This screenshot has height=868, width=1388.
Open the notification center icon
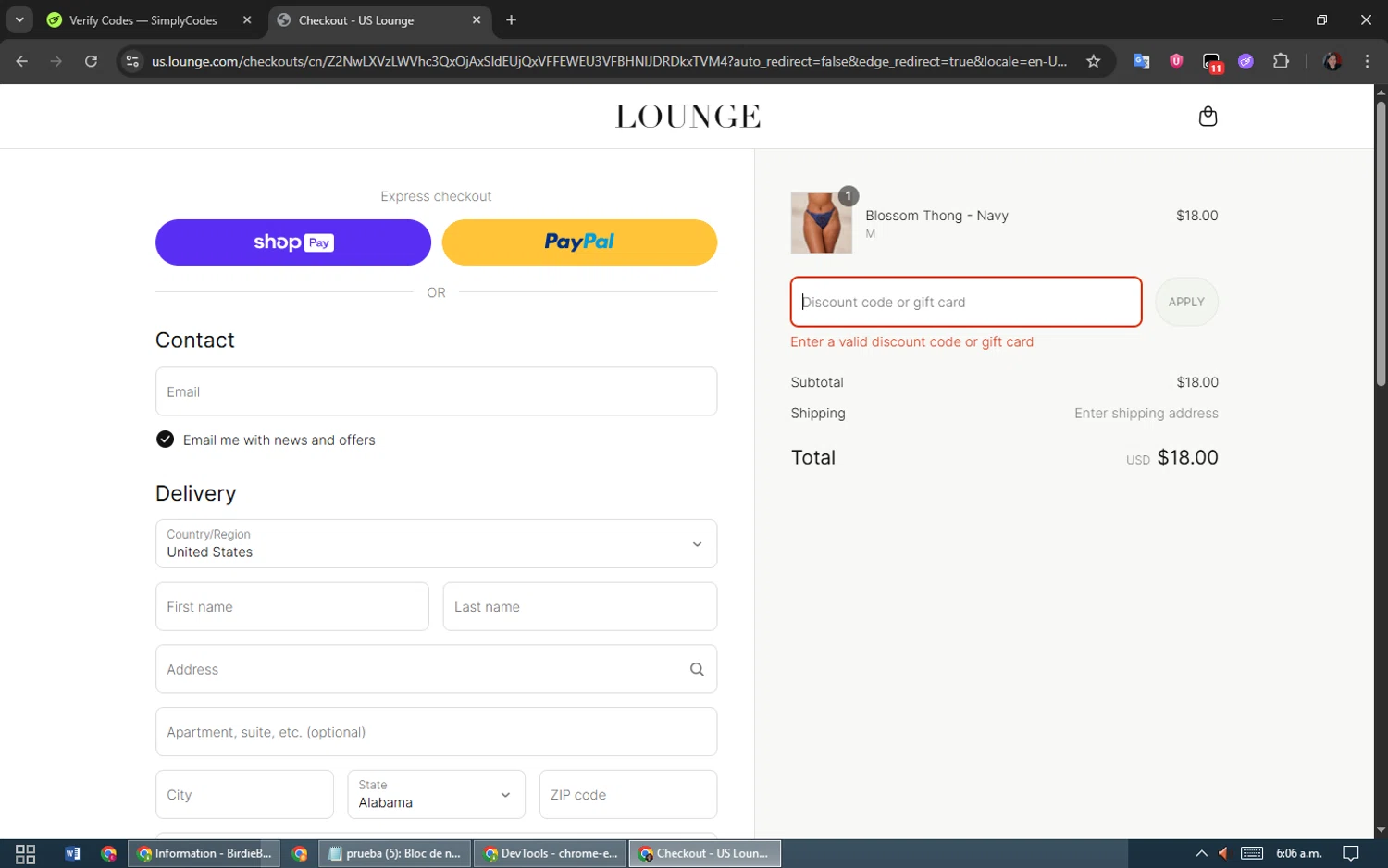point(1351,853)
